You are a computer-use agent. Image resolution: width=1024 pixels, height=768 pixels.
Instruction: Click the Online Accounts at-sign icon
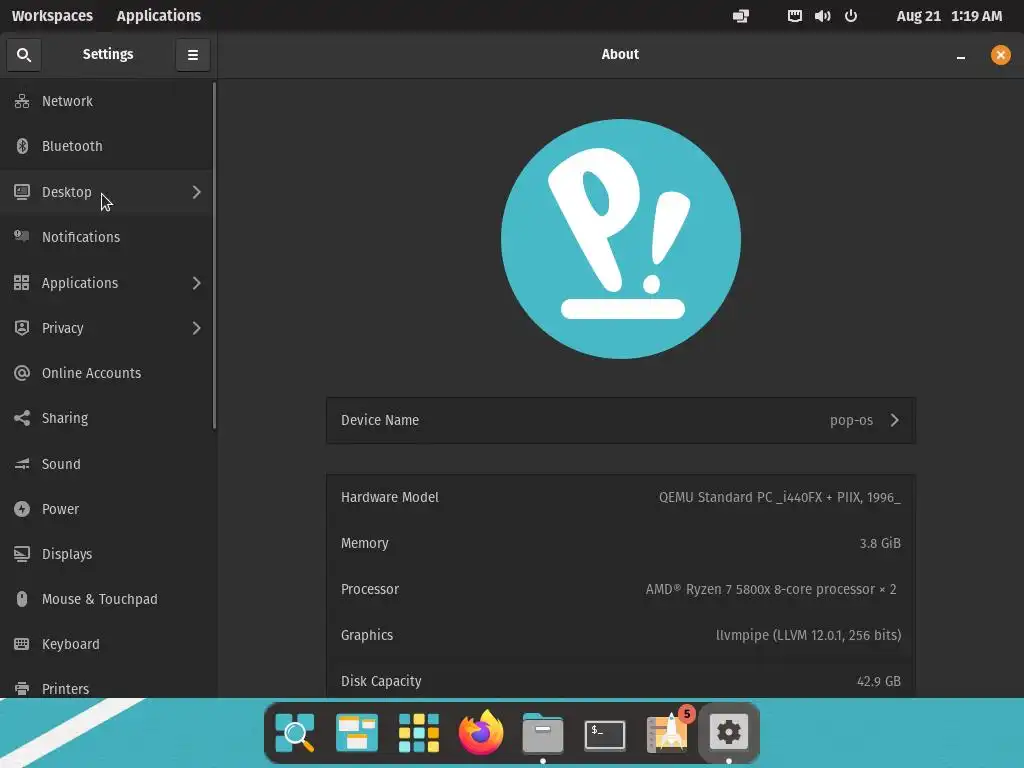coord(22,373)
